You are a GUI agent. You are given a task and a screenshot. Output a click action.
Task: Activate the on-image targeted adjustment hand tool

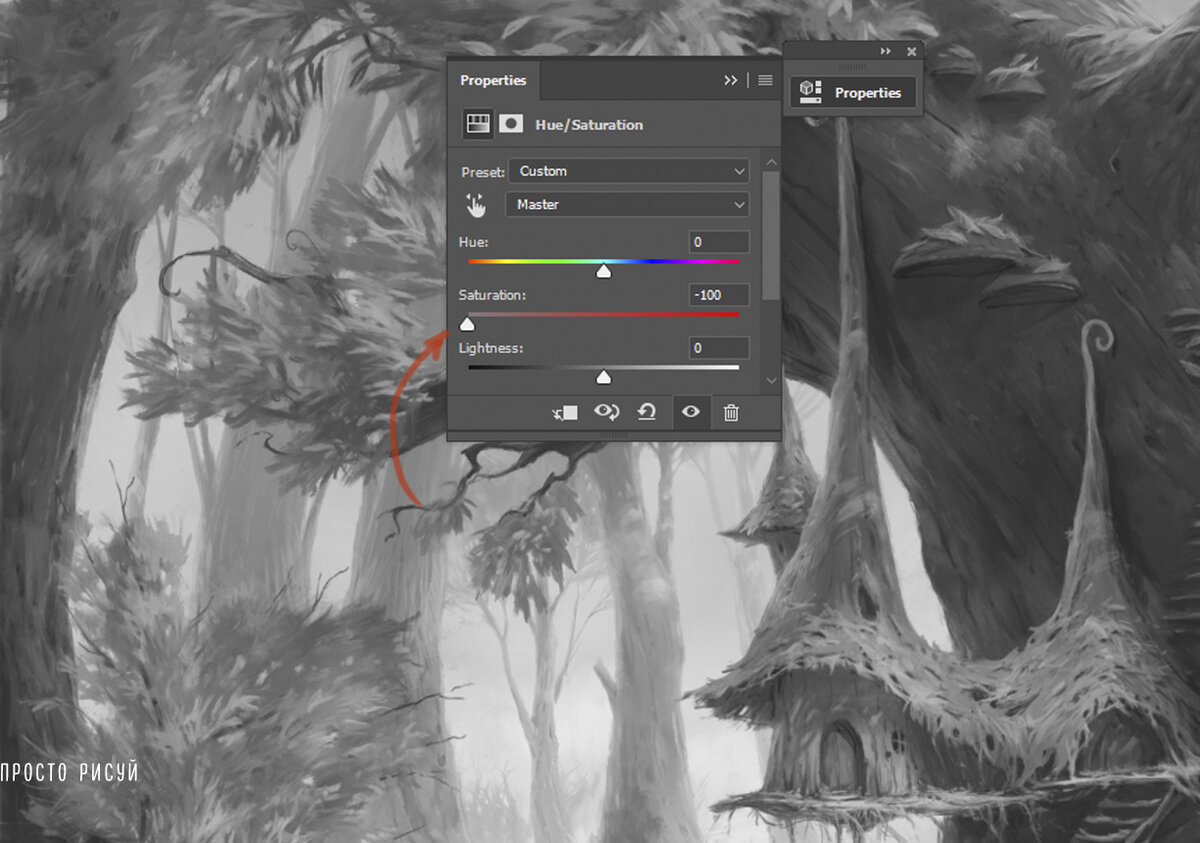(x=475, y=205)
